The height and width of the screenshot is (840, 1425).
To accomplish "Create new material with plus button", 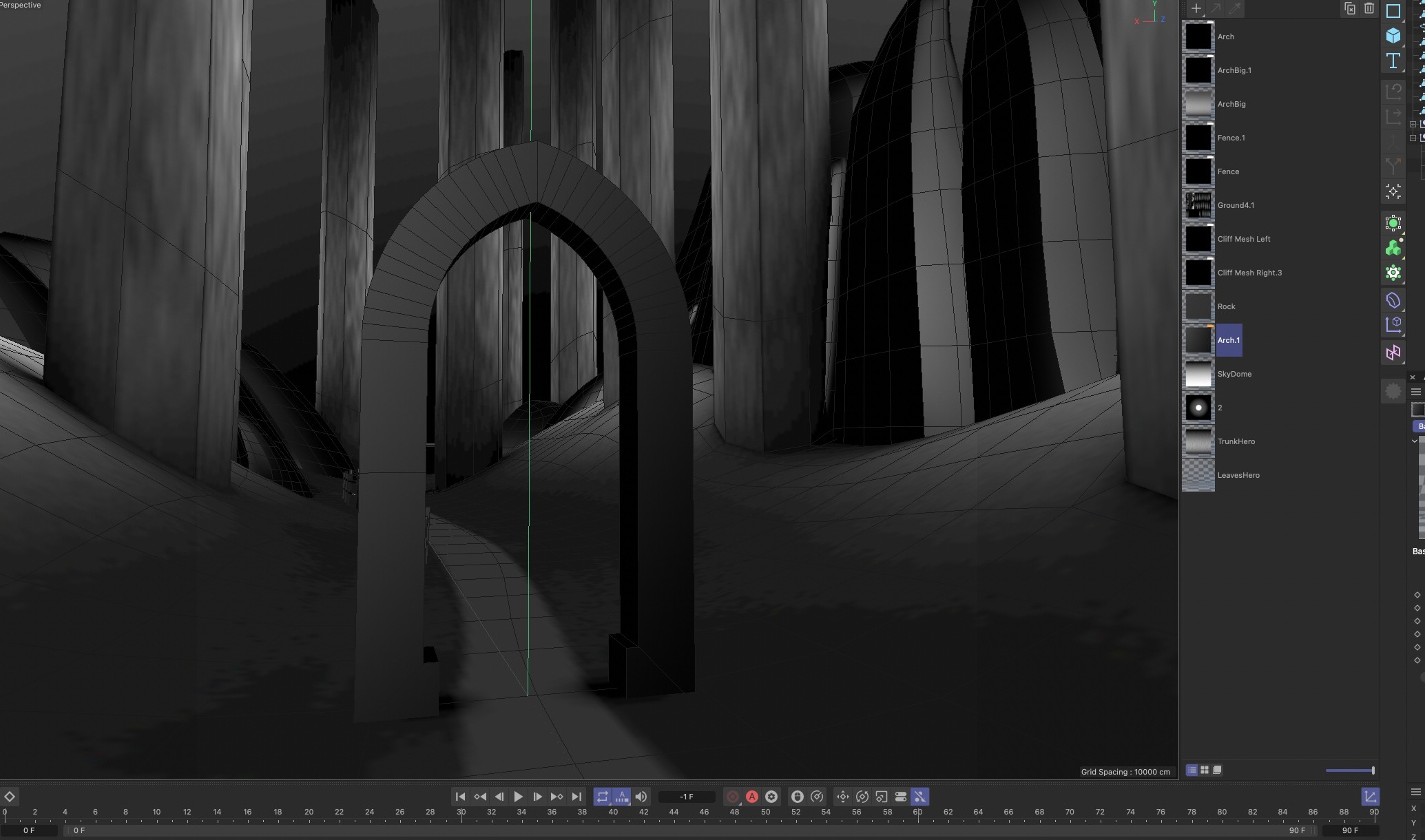I will click(1196, 9).
